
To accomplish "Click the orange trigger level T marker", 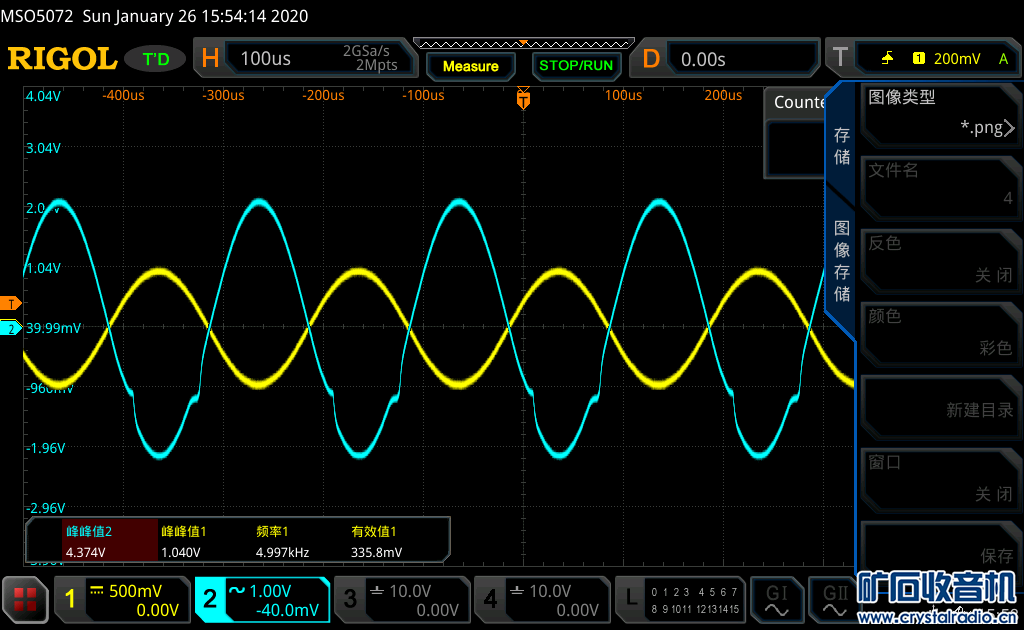I will coord(11,303).
